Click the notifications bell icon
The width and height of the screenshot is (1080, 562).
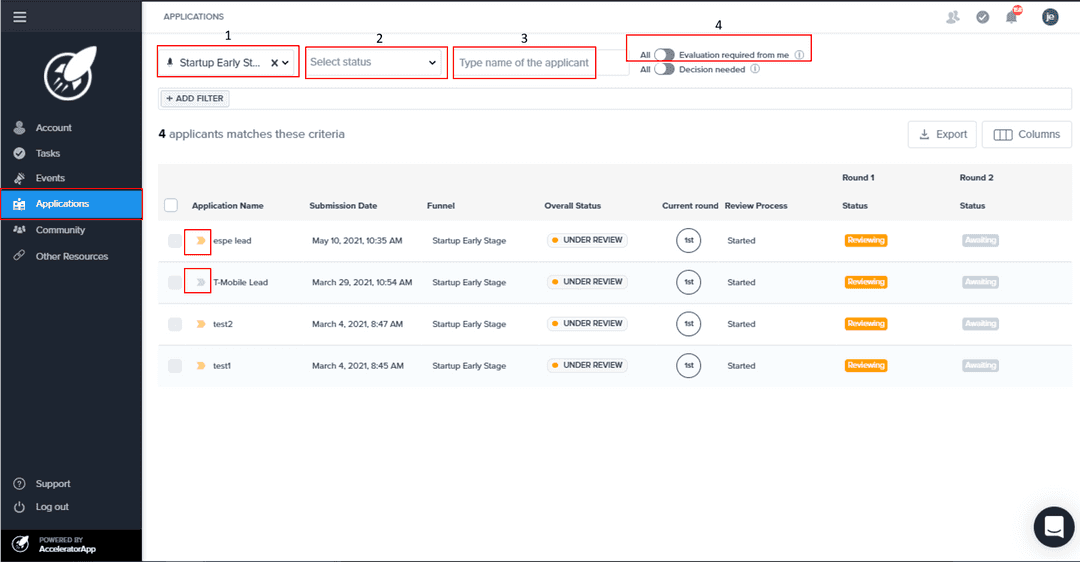(x=1012, y=17)
